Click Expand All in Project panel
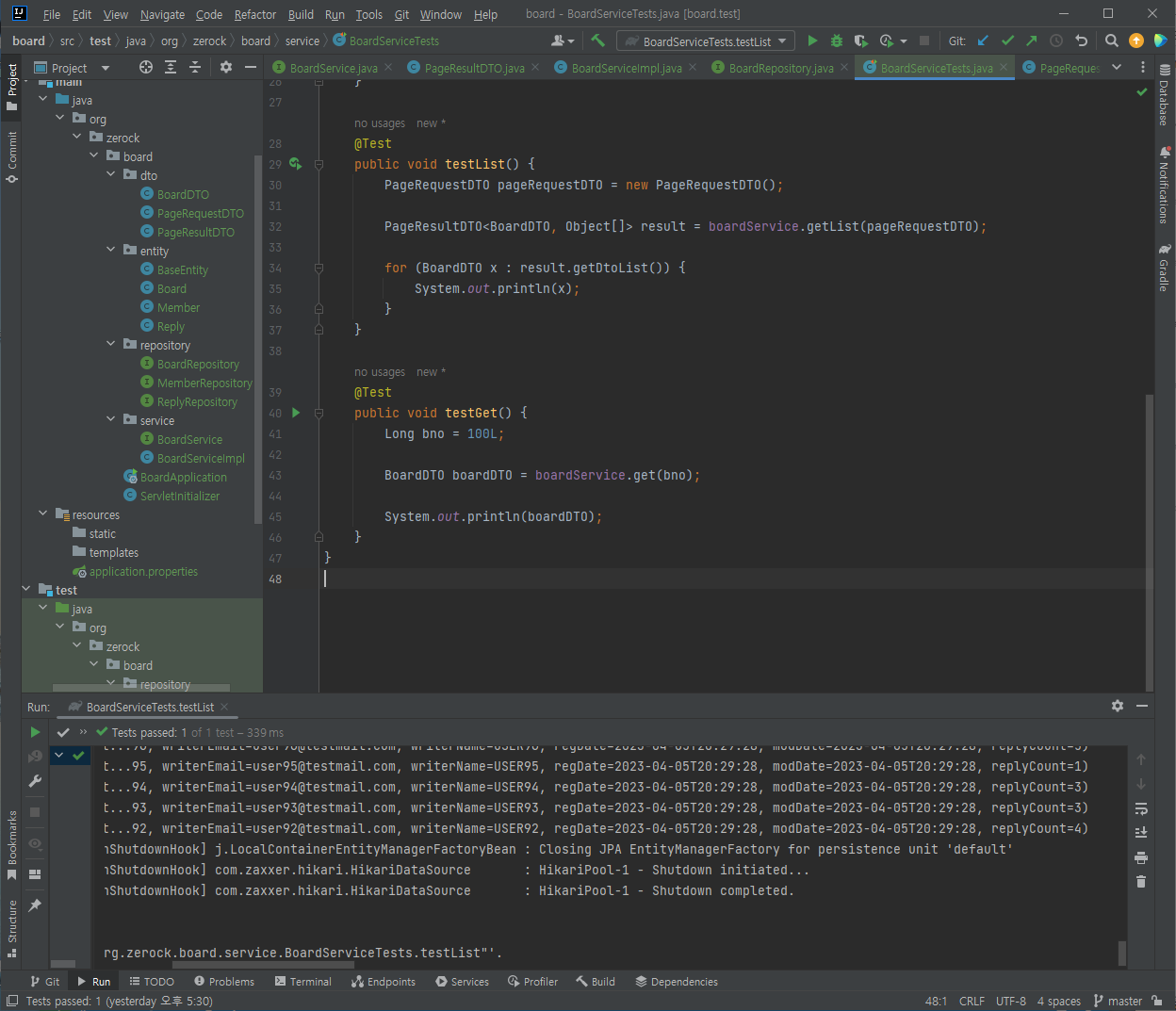 [171, 67]
